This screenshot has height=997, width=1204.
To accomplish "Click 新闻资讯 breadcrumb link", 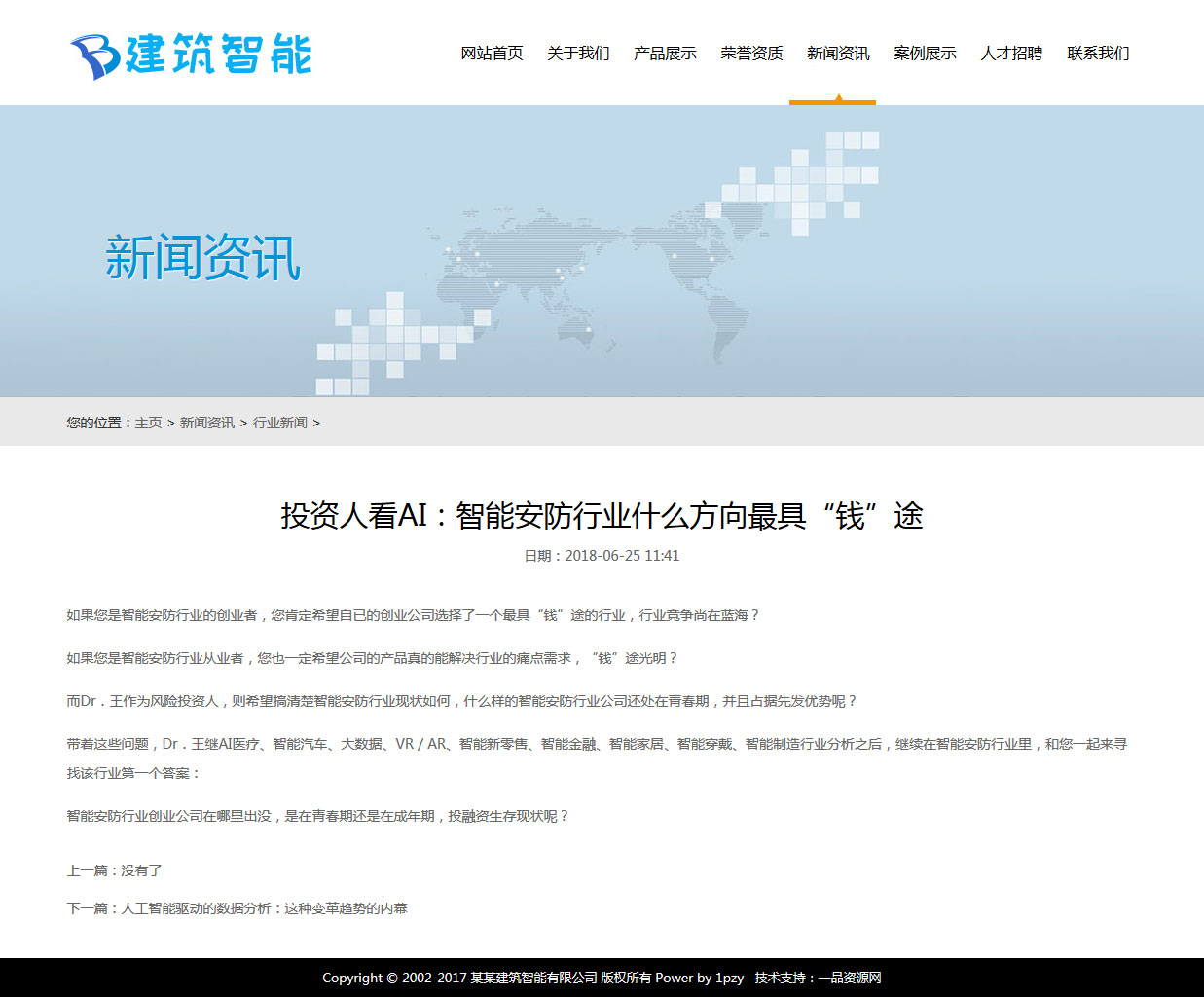I will [x=207, y=423].
